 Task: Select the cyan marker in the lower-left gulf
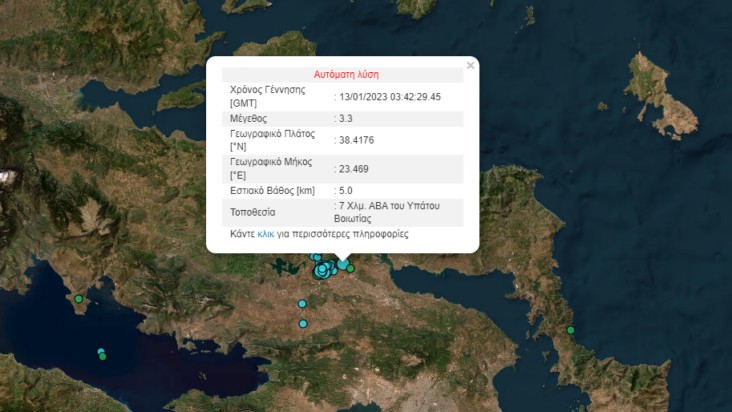click(x=101, y=352)
